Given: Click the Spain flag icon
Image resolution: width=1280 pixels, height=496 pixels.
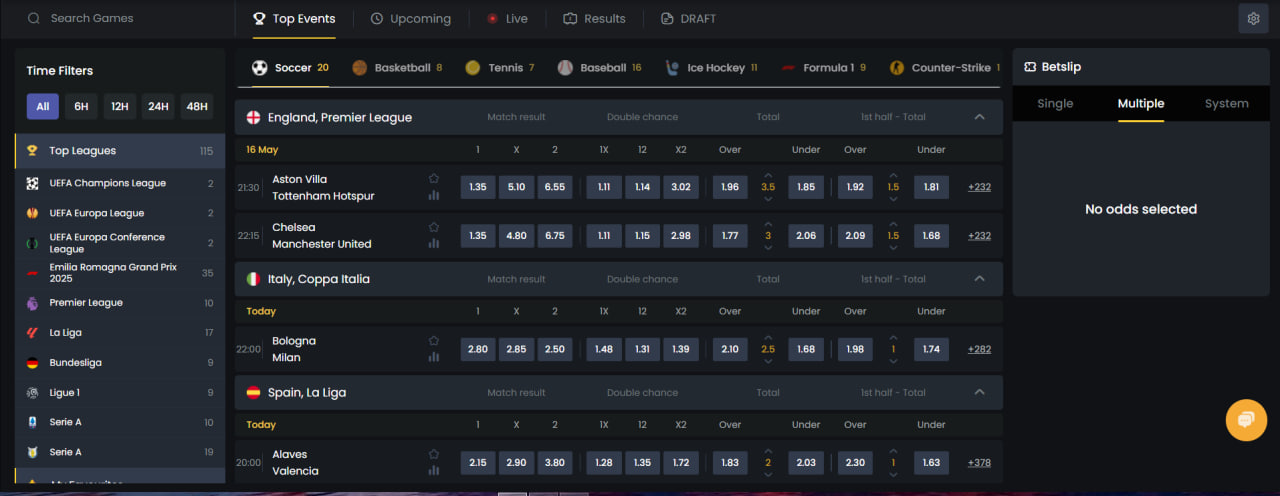Looking at the screenshot, I should [253, 392].
